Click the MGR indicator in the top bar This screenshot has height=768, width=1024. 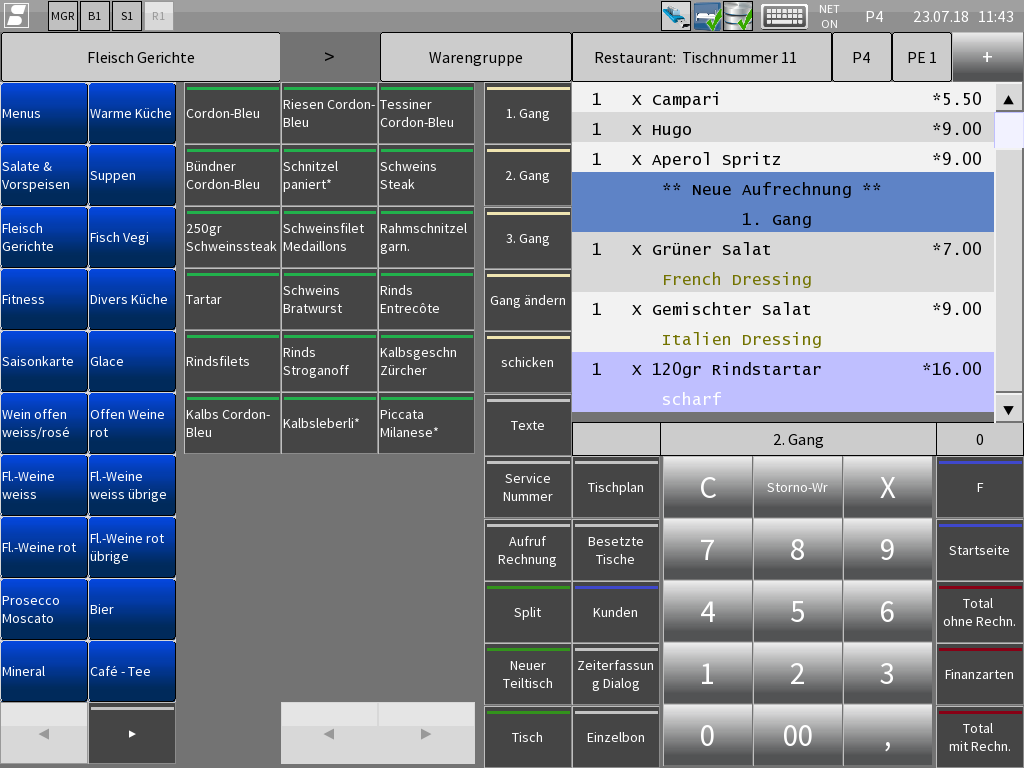(x=62, y=16)
